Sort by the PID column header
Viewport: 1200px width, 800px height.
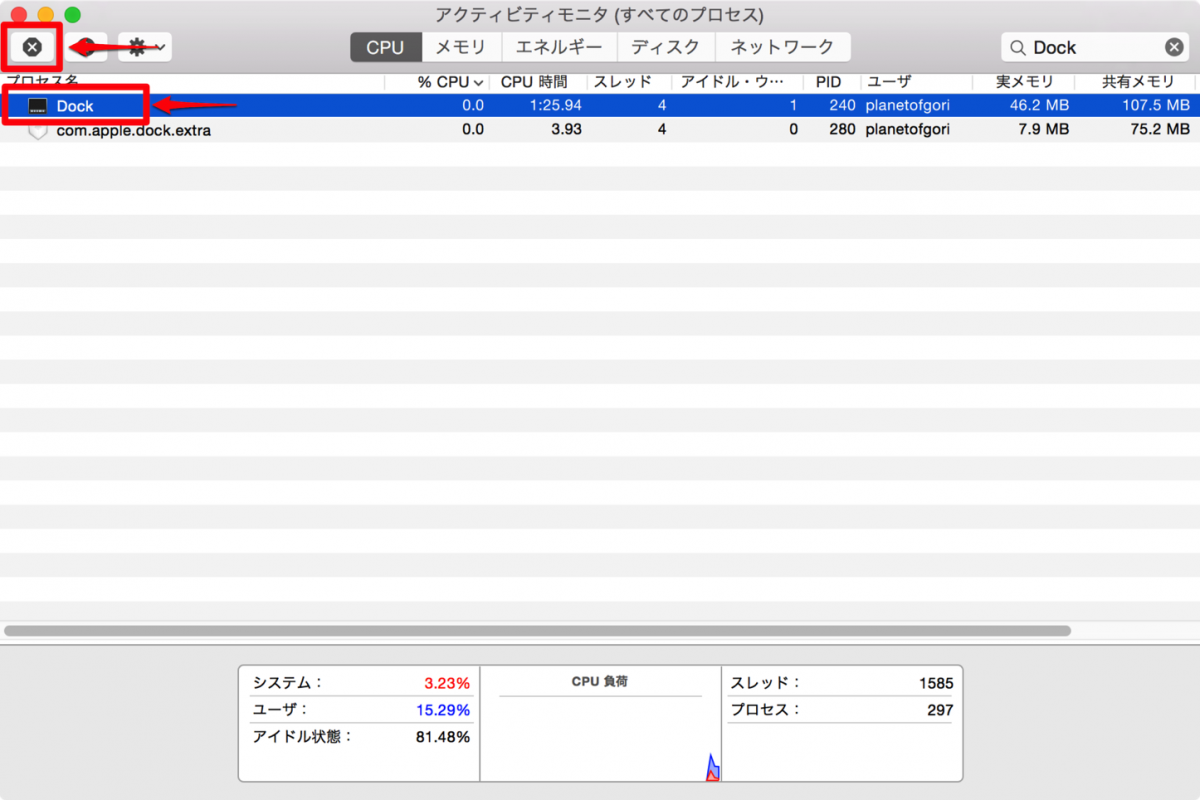coord(828,82)
